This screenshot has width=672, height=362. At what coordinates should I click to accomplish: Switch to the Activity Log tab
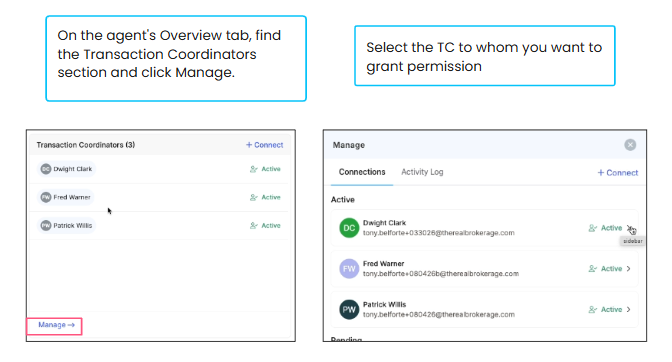pos(422,172)
